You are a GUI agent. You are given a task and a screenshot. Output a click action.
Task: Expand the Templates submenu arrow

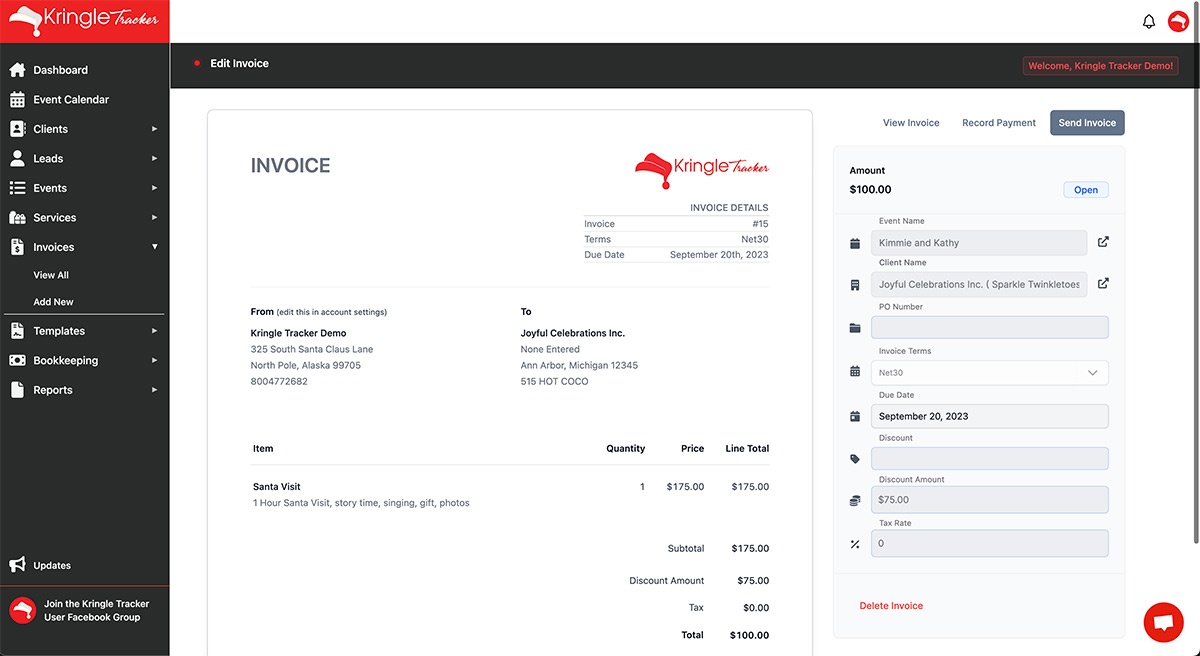point(154,331)
